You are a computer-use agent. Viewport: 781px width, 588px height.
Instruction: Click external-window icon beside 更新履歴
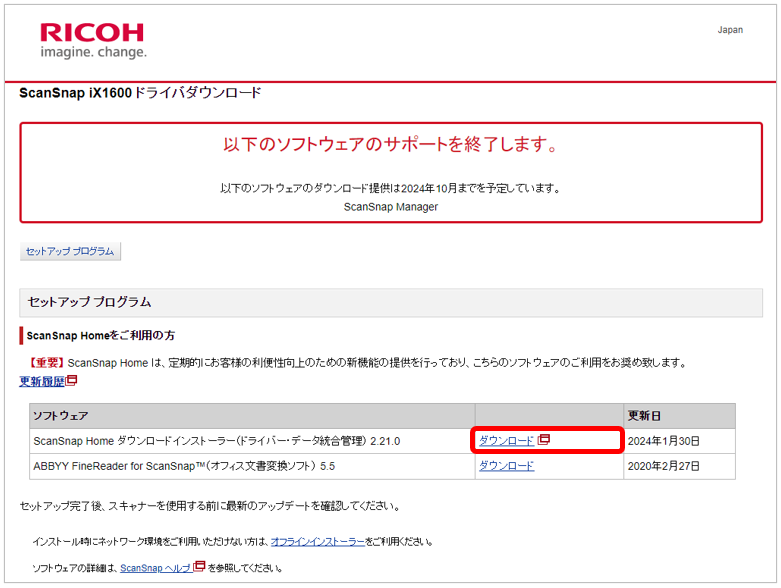[x=71, y=380]
